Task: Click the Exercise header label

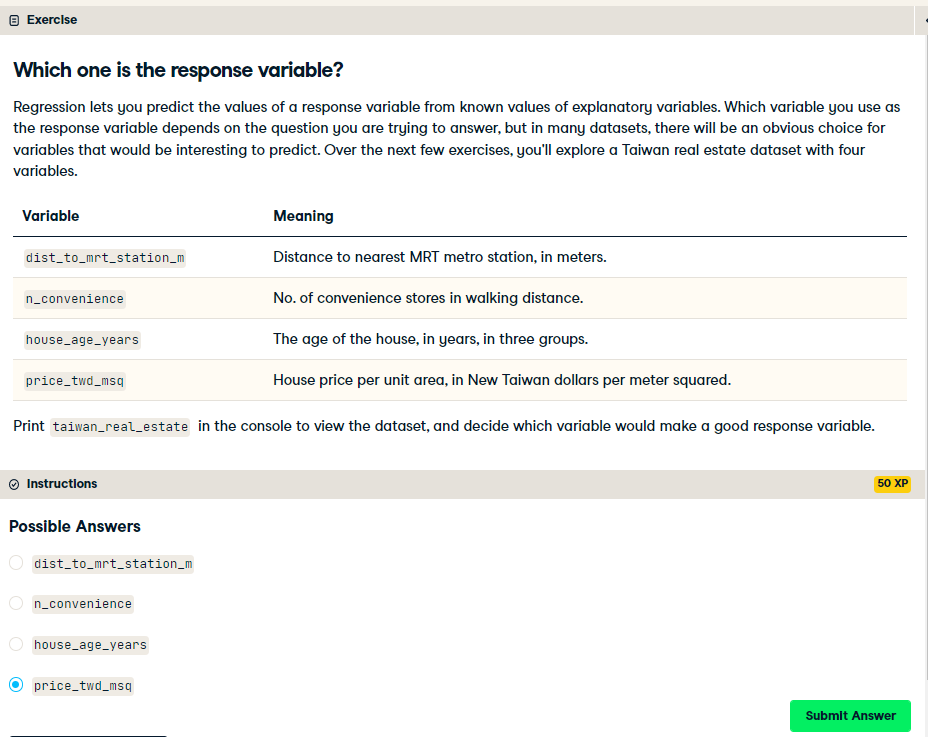Action: tap(51, 20)
